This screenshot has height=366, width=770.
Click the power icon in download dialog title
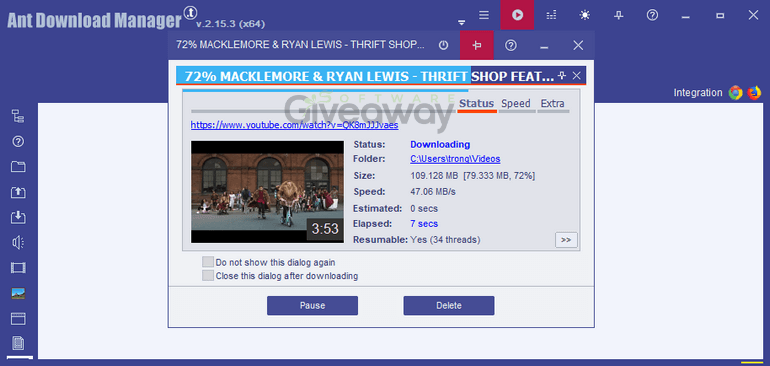coord(443,45)
